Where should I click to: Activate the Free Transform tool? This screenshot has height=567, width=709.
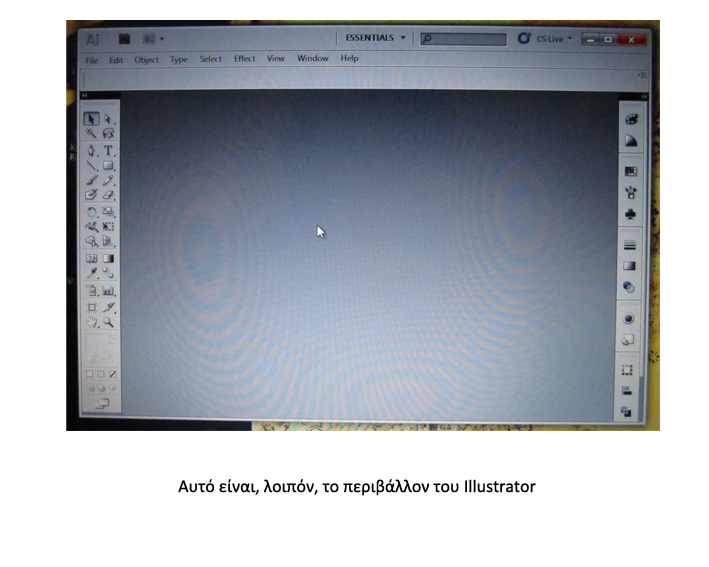click(108, 227)
